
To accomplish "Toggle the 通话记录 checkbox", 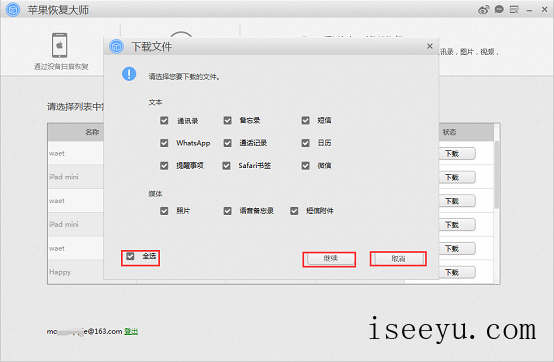I will [x=228, y=143].
